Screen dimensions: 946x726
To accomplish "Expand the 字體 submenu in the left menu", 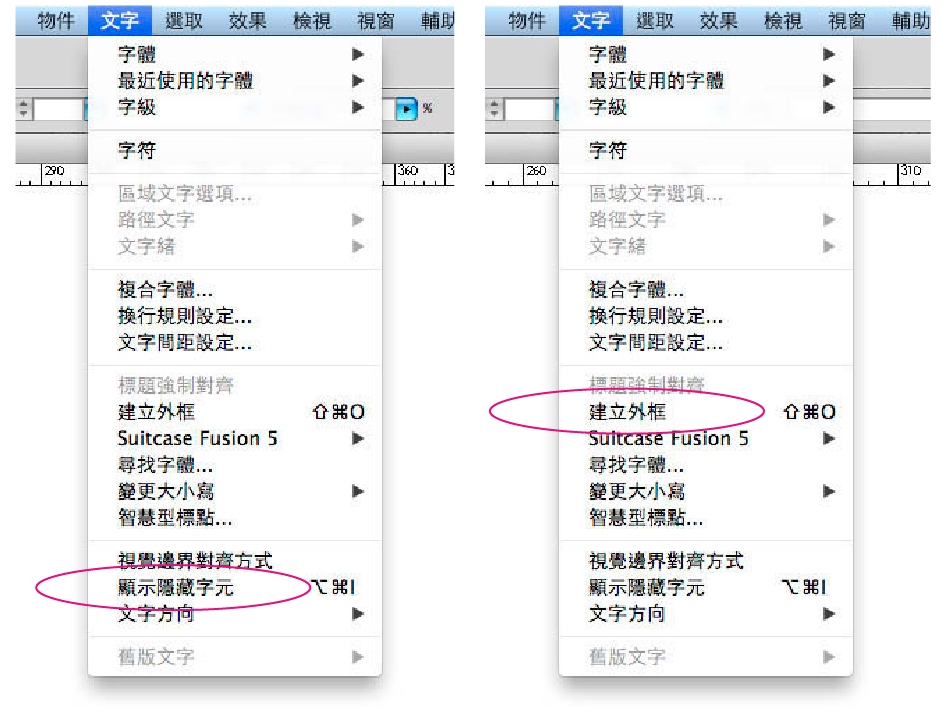I will click(235, 54).
